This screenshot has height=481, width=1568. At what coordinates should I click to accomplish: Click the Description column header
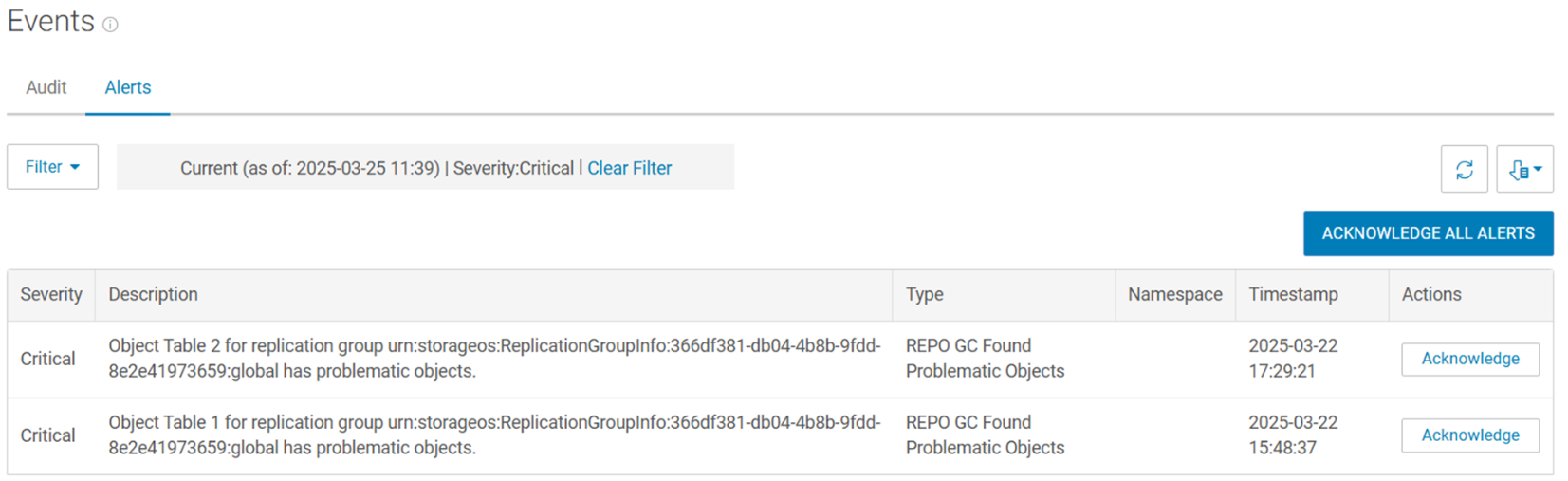pos(153,295)
